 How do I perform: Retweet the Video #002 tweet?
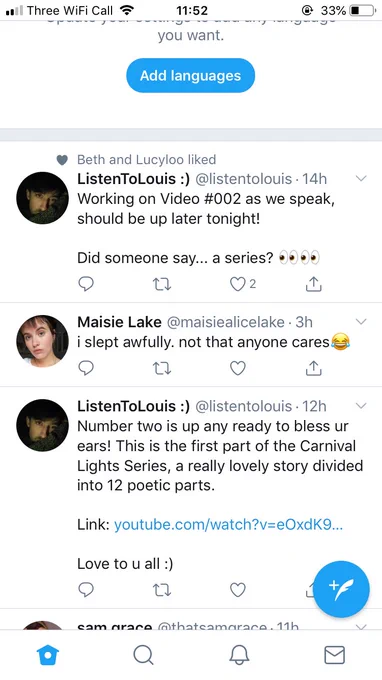coord(162,284)
